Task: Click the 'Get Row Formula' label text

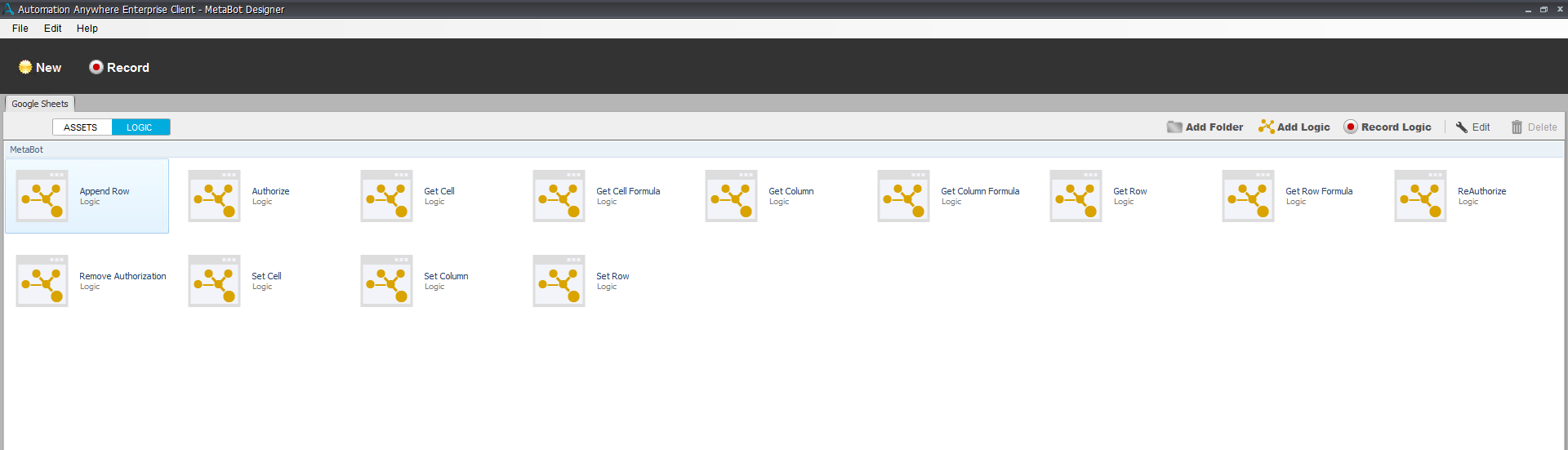Action: 1319,191
